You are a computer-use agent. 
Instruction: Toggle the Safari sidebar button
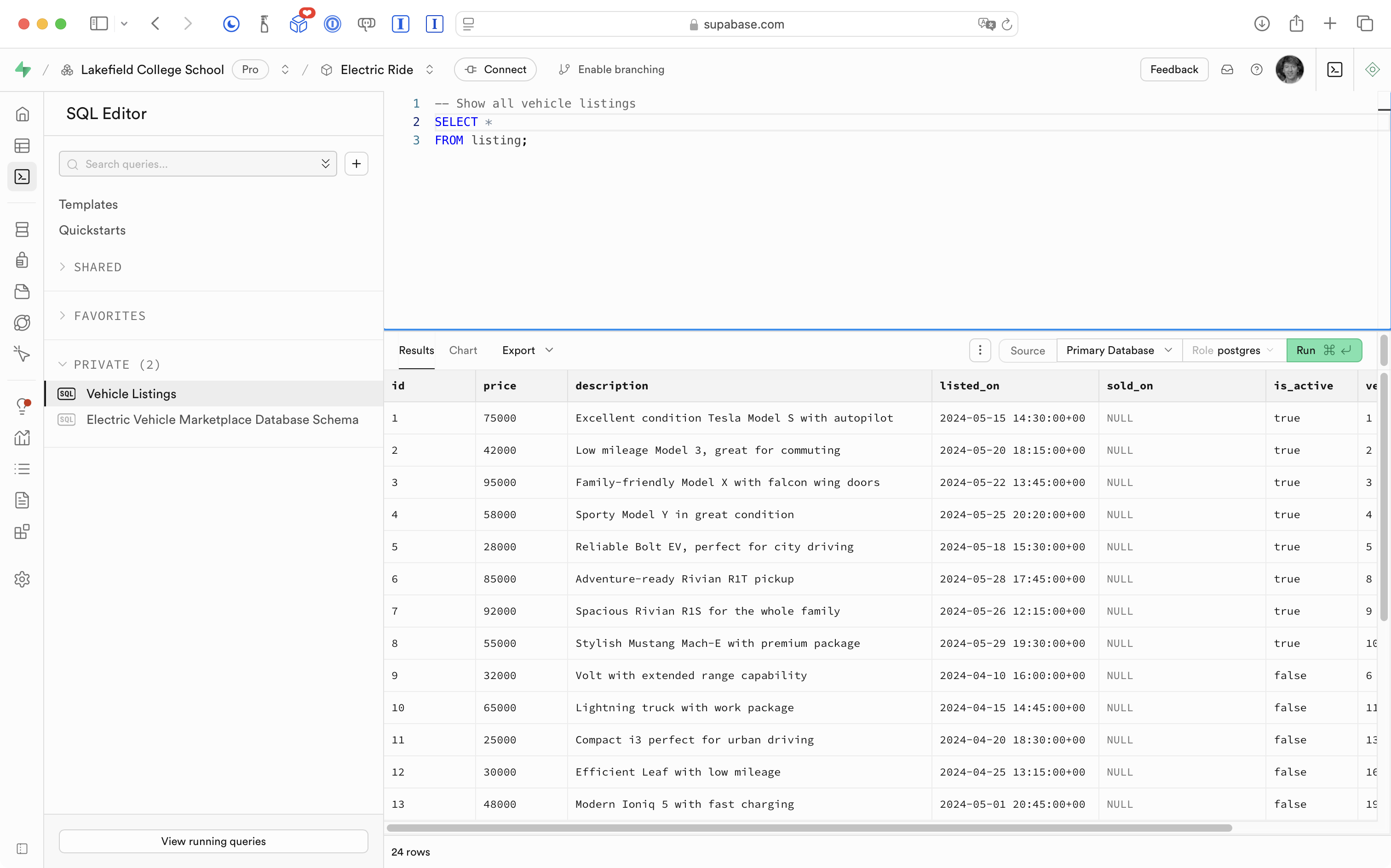tap(99, 23)
